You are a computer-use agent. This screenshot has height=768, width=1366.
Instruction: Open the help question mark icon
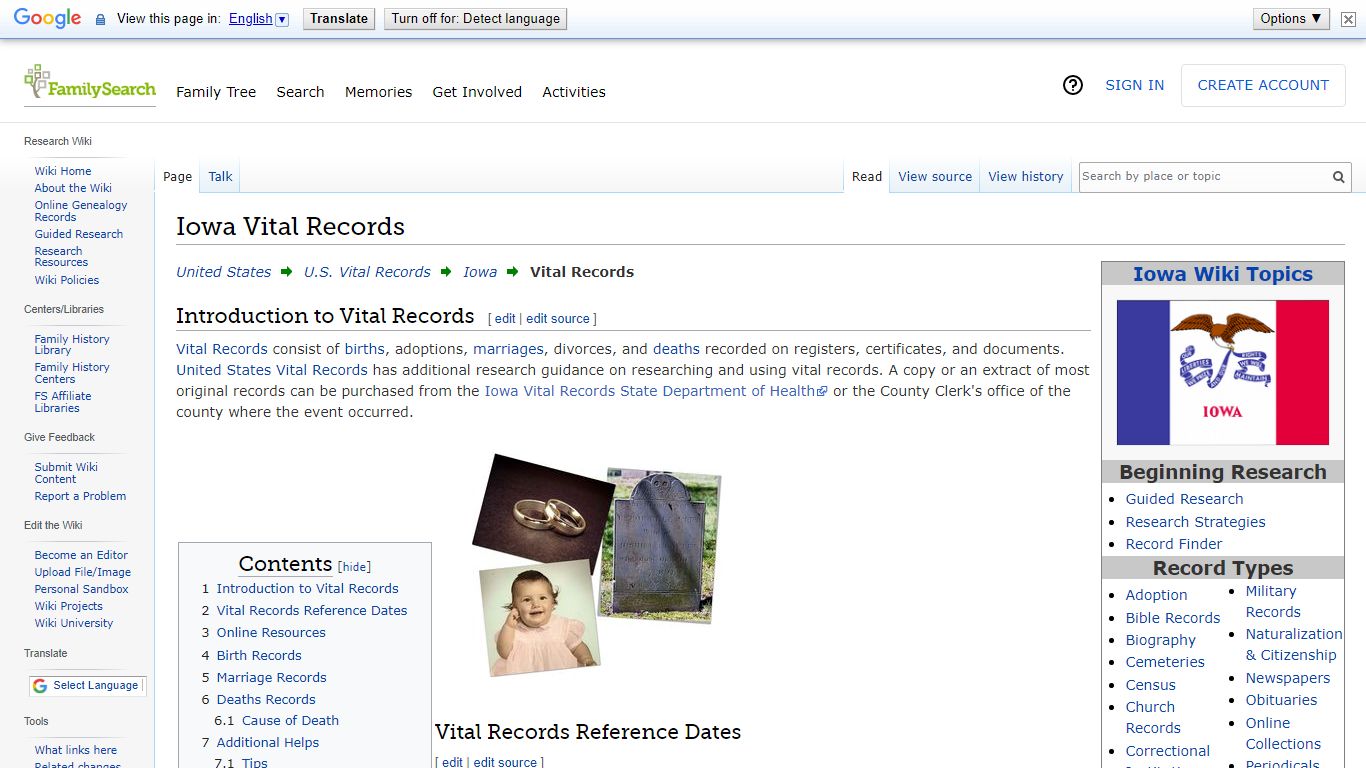(x=1073, y=86)
